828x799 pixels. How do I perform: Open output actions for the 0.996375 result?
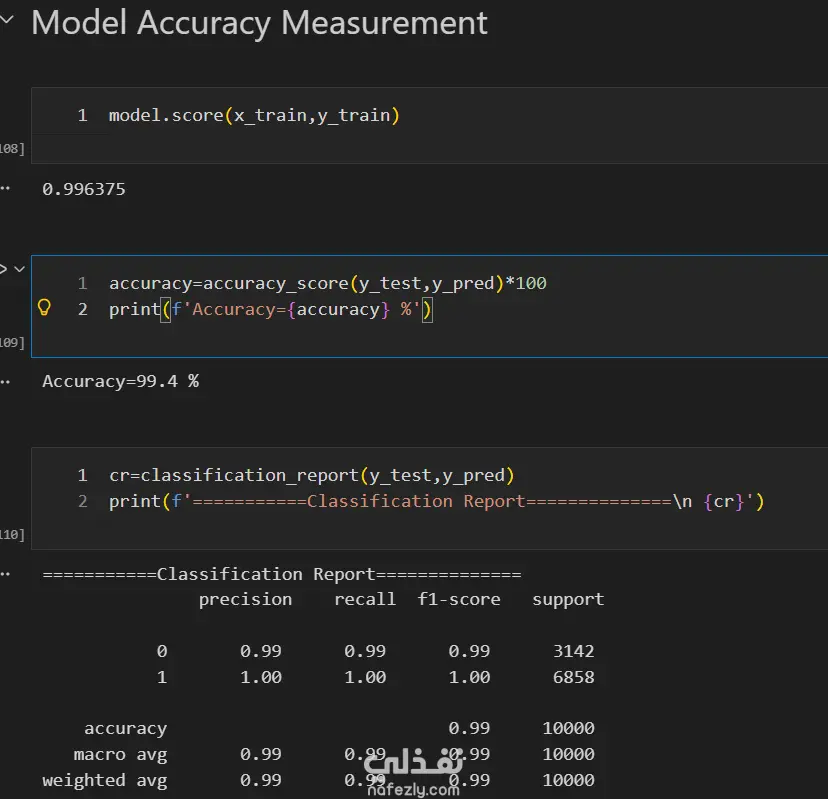pos(5,188)
